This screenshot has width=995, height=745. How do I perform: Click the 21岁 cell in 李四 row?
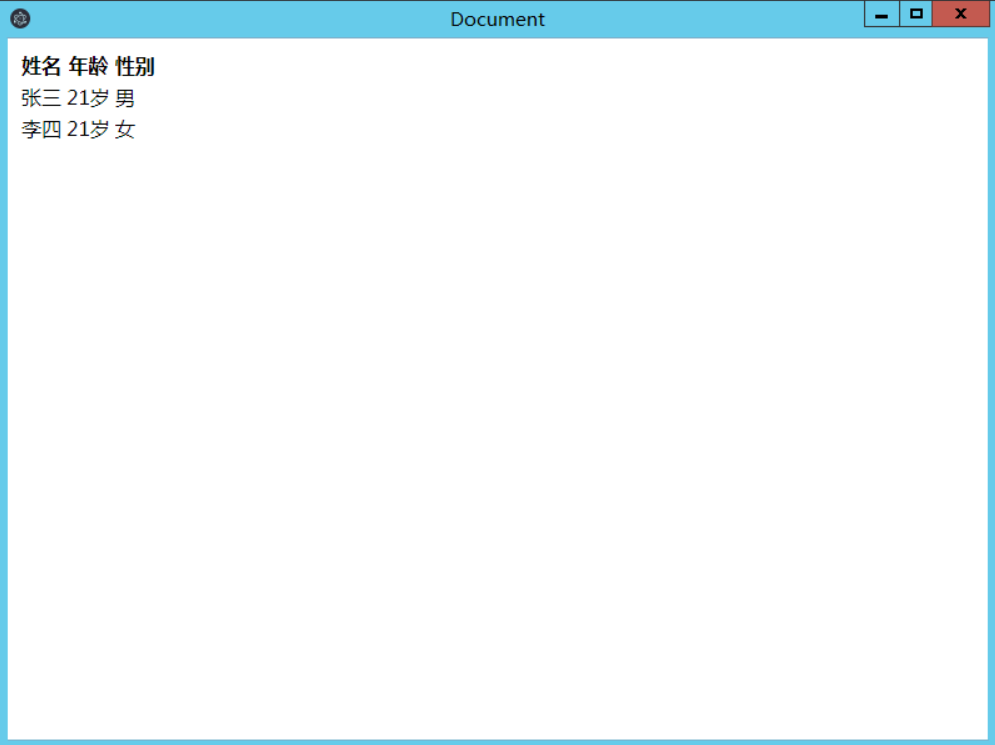click(88, 129)
